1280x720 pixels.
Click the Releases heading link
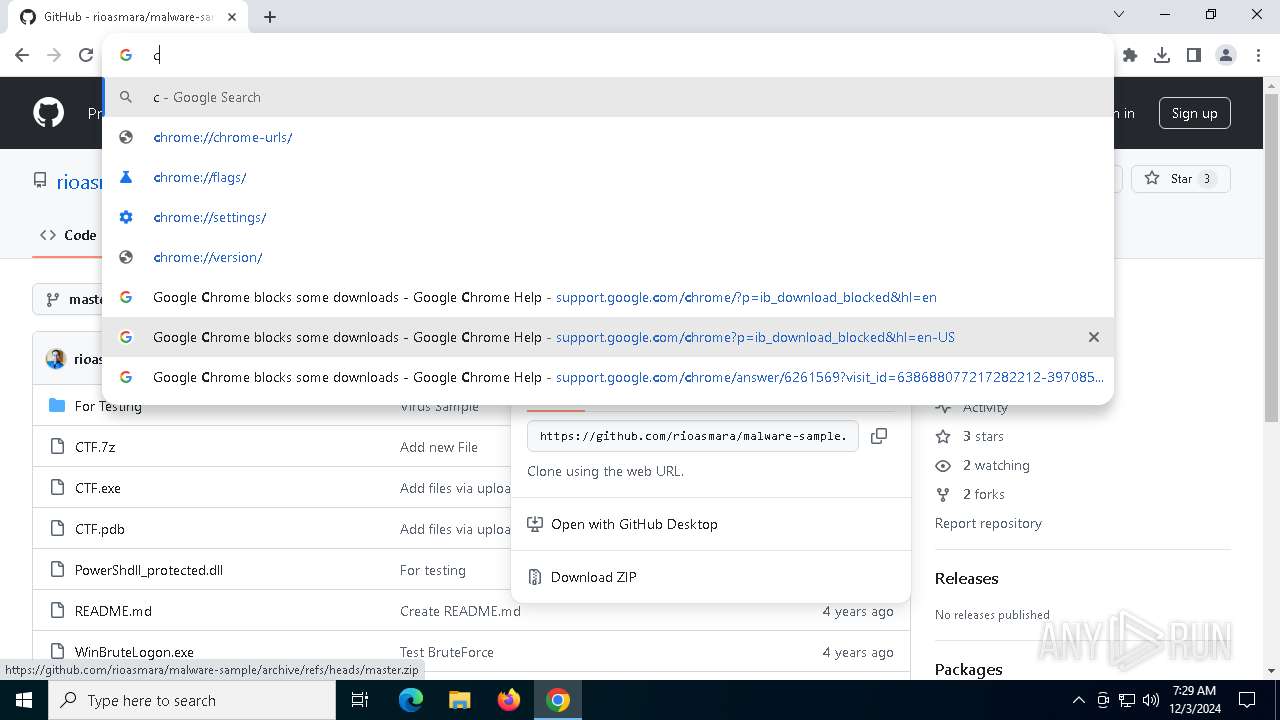(966, 578)
